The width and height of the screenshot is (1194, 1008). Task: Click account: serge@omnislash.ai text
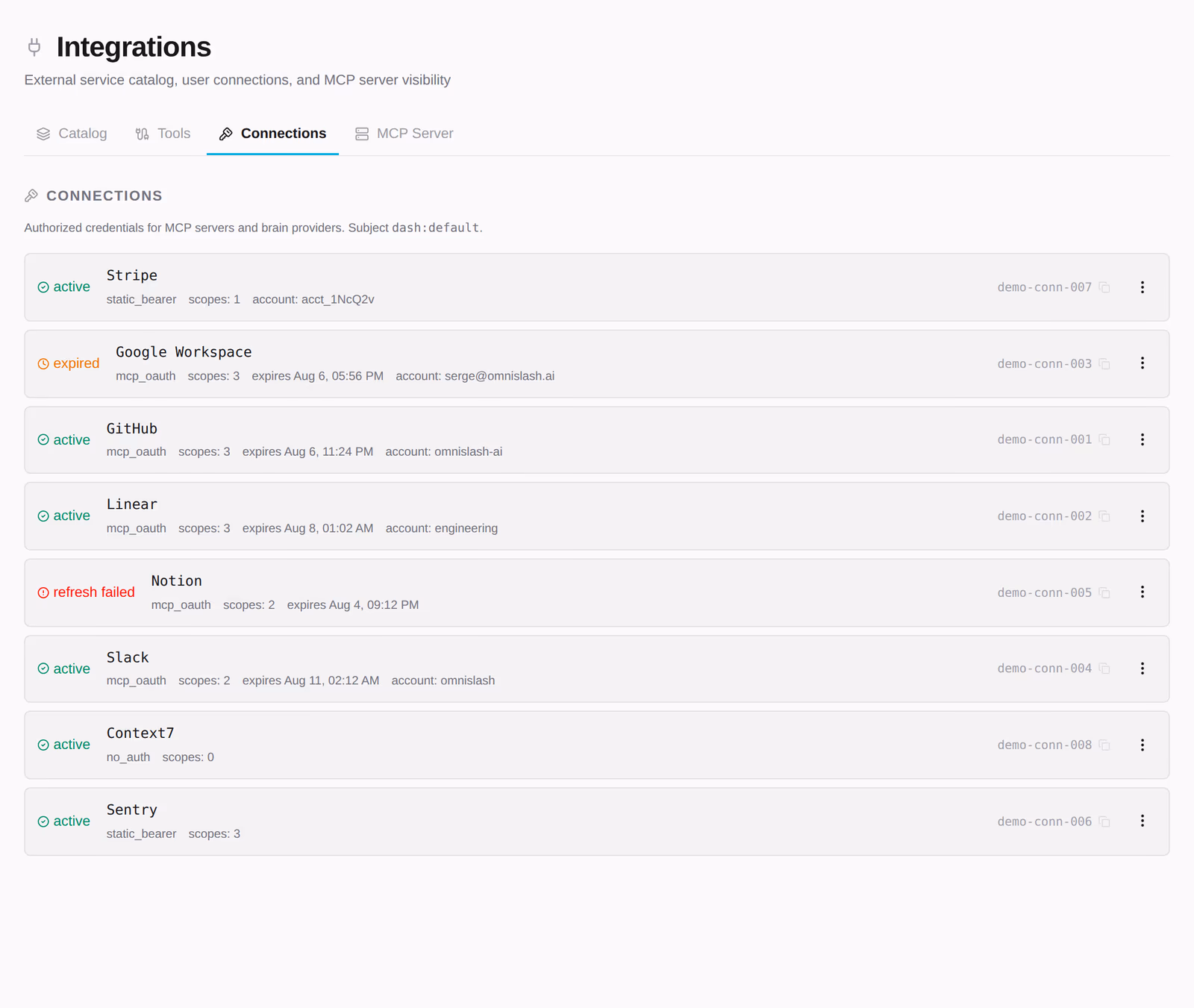(x=475, y=376)
